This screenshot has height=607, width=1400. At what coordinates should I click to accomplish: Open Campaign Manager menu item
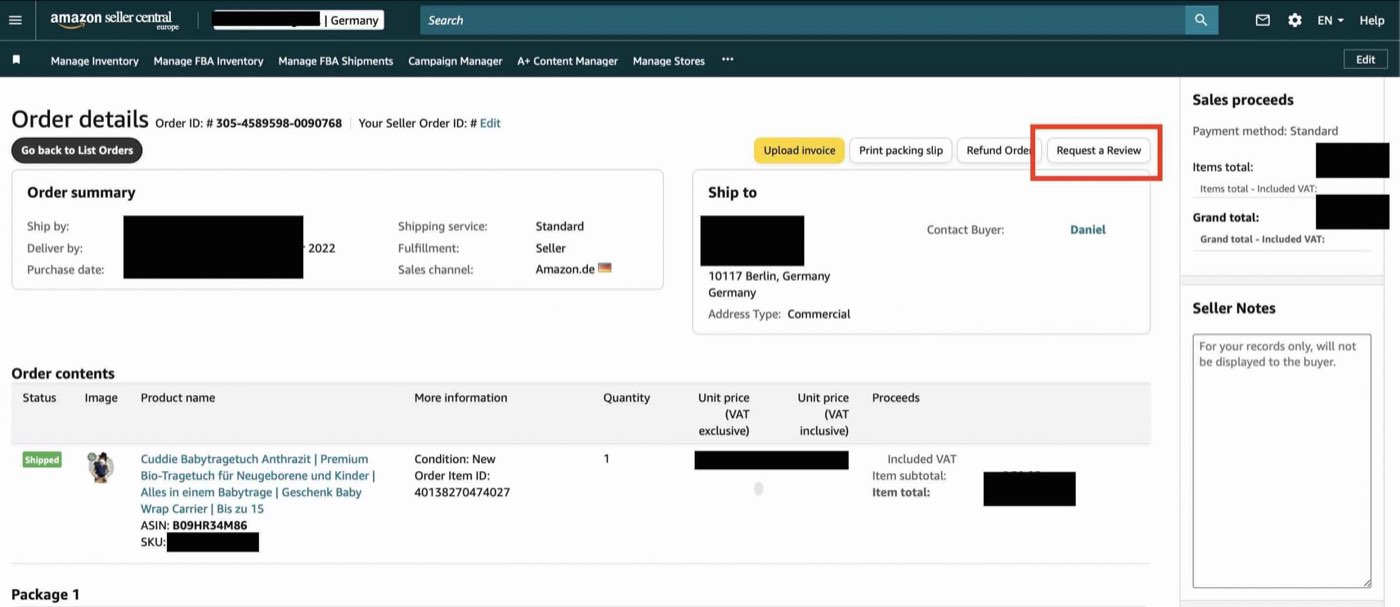[x=455, y=61]
